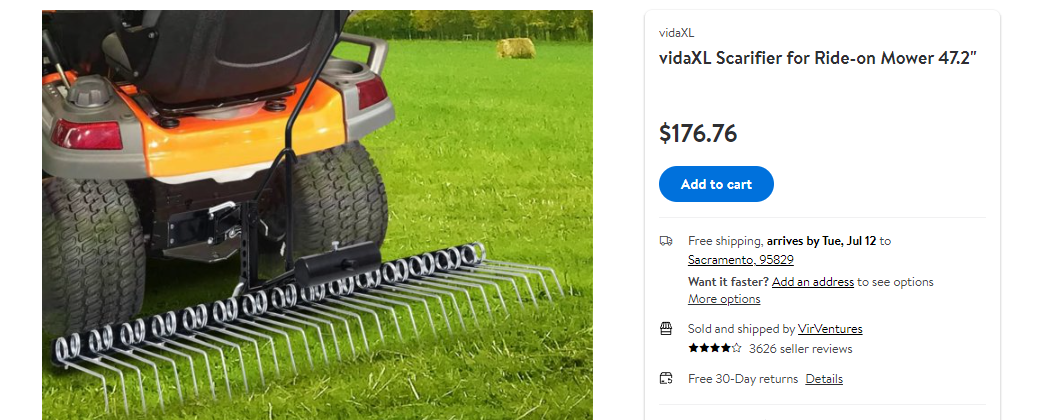Click the Free 30-Day returns text

743,379
